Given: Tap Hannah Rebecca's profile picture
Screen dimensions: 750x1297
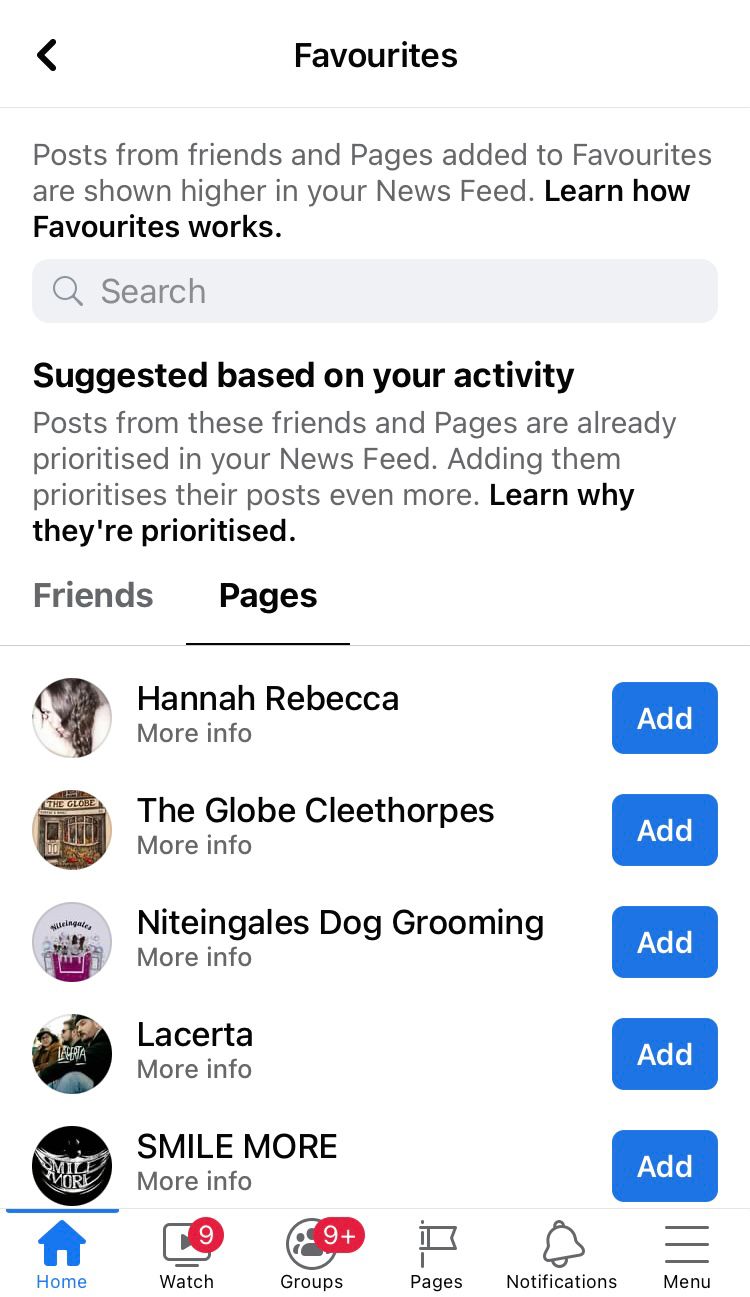Looking at the screenshot, I should tap(72, 718).
